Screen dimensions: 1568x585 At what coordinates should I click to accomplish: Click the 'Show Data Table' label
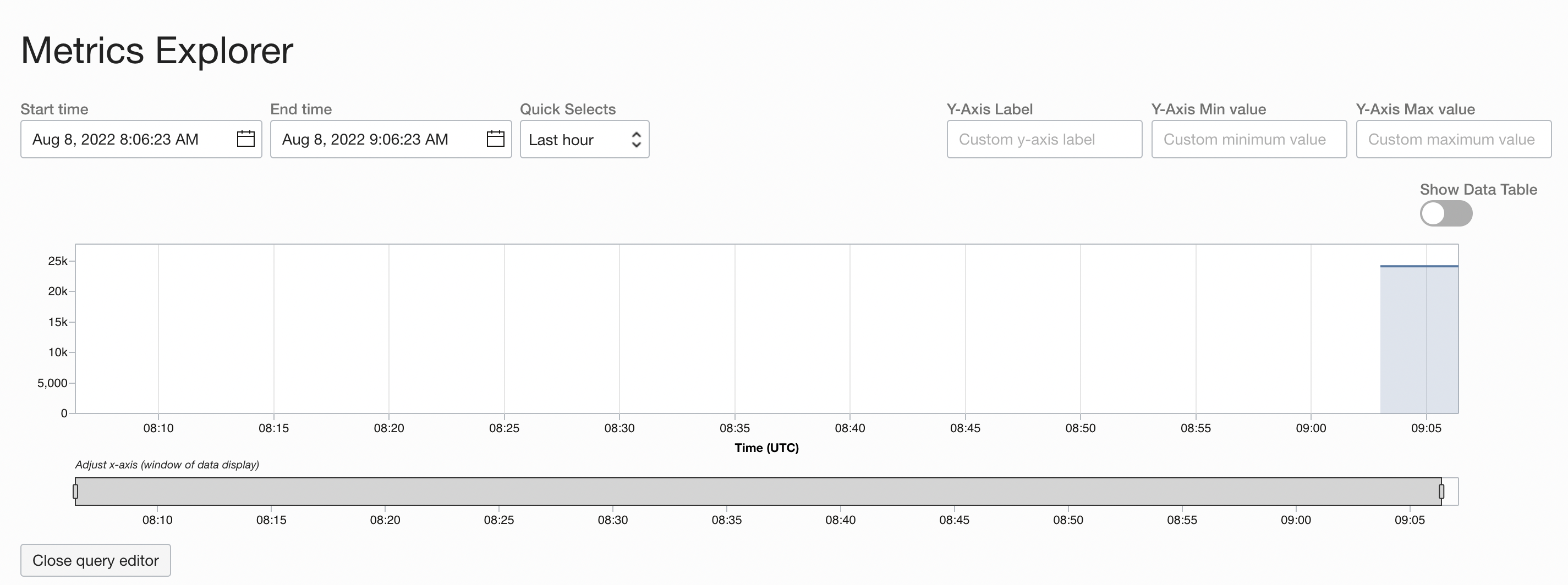(x=1478, y=189)
